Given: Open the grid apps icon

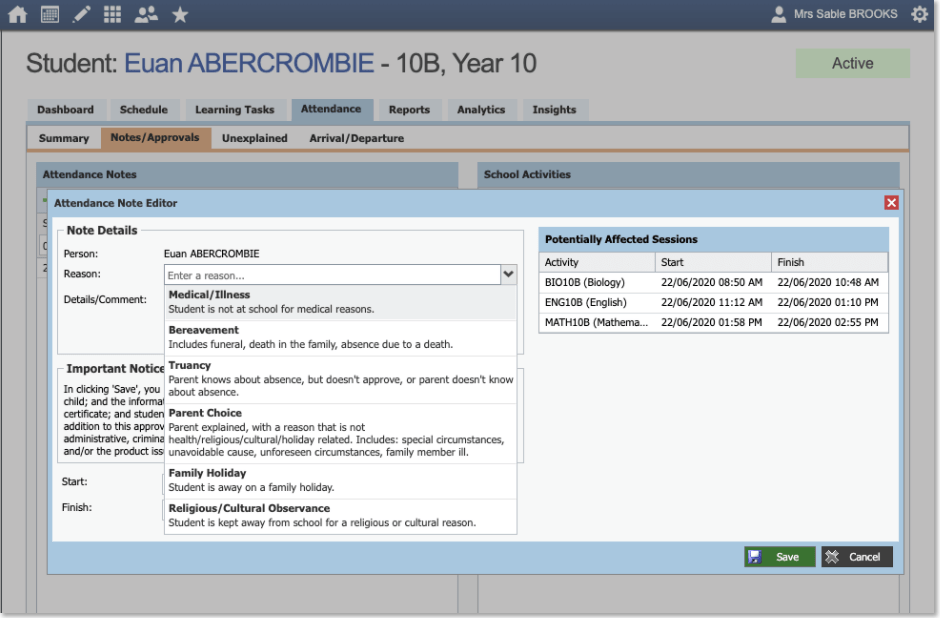Looking at the screenshot, I should point(113,14).
